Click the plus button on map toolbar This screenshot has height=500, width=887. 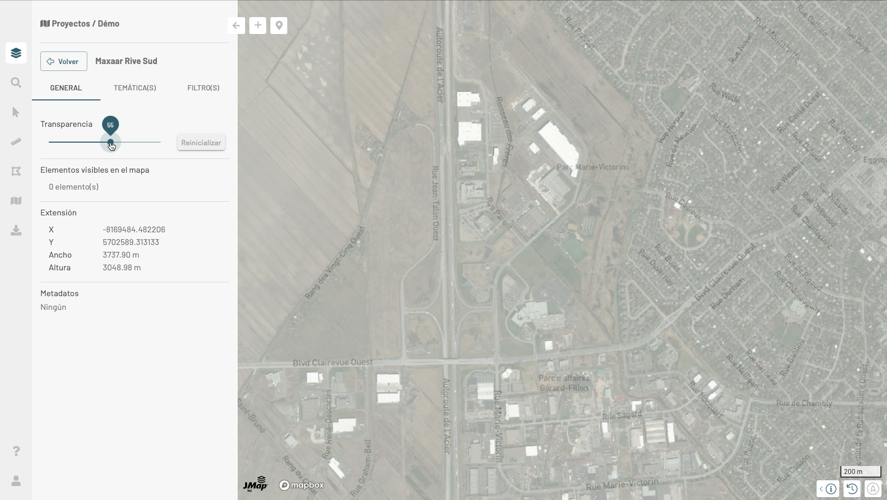258,25
